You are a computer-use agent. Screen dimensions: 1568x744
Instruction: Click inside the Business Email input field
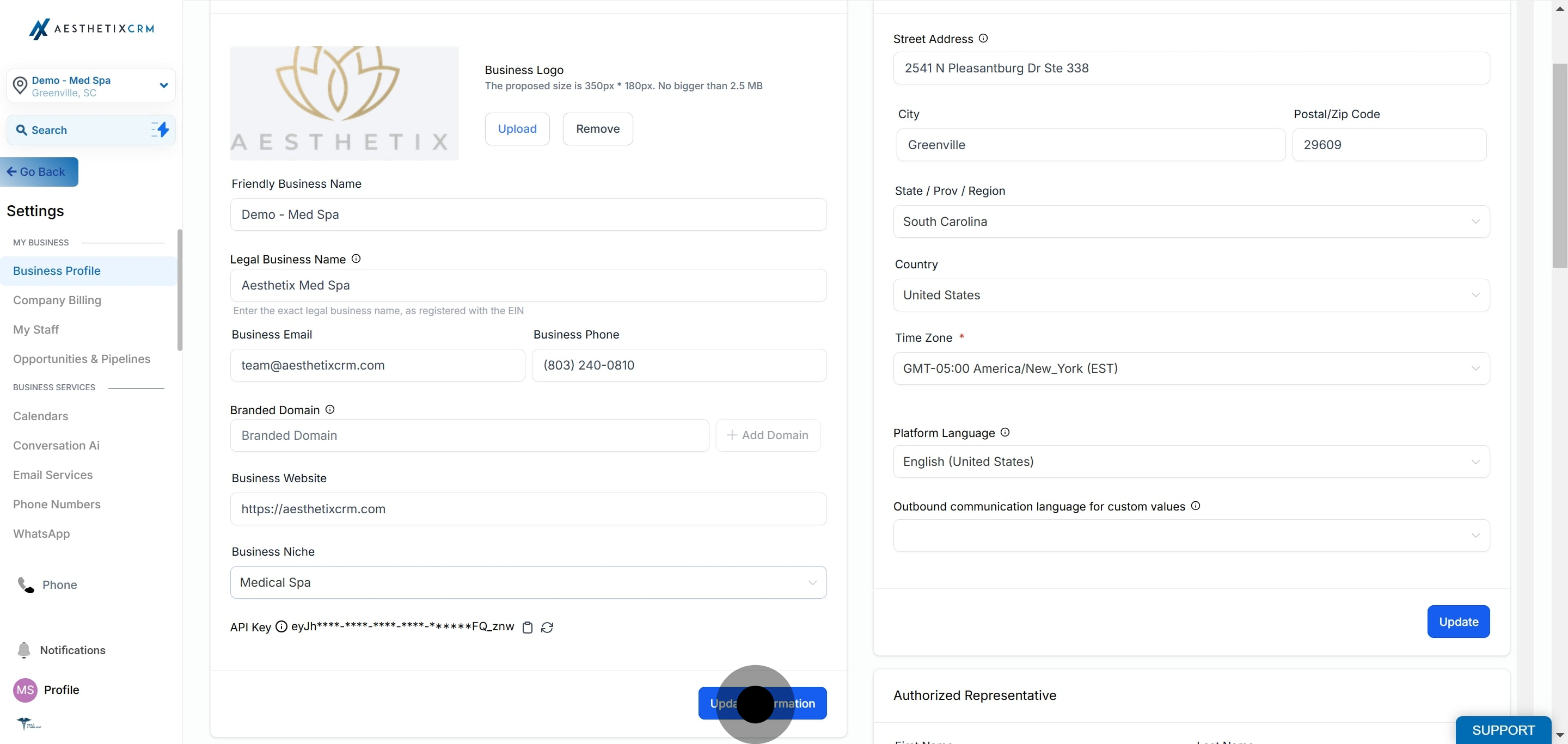pyautogui.click(x=377, y=365)
